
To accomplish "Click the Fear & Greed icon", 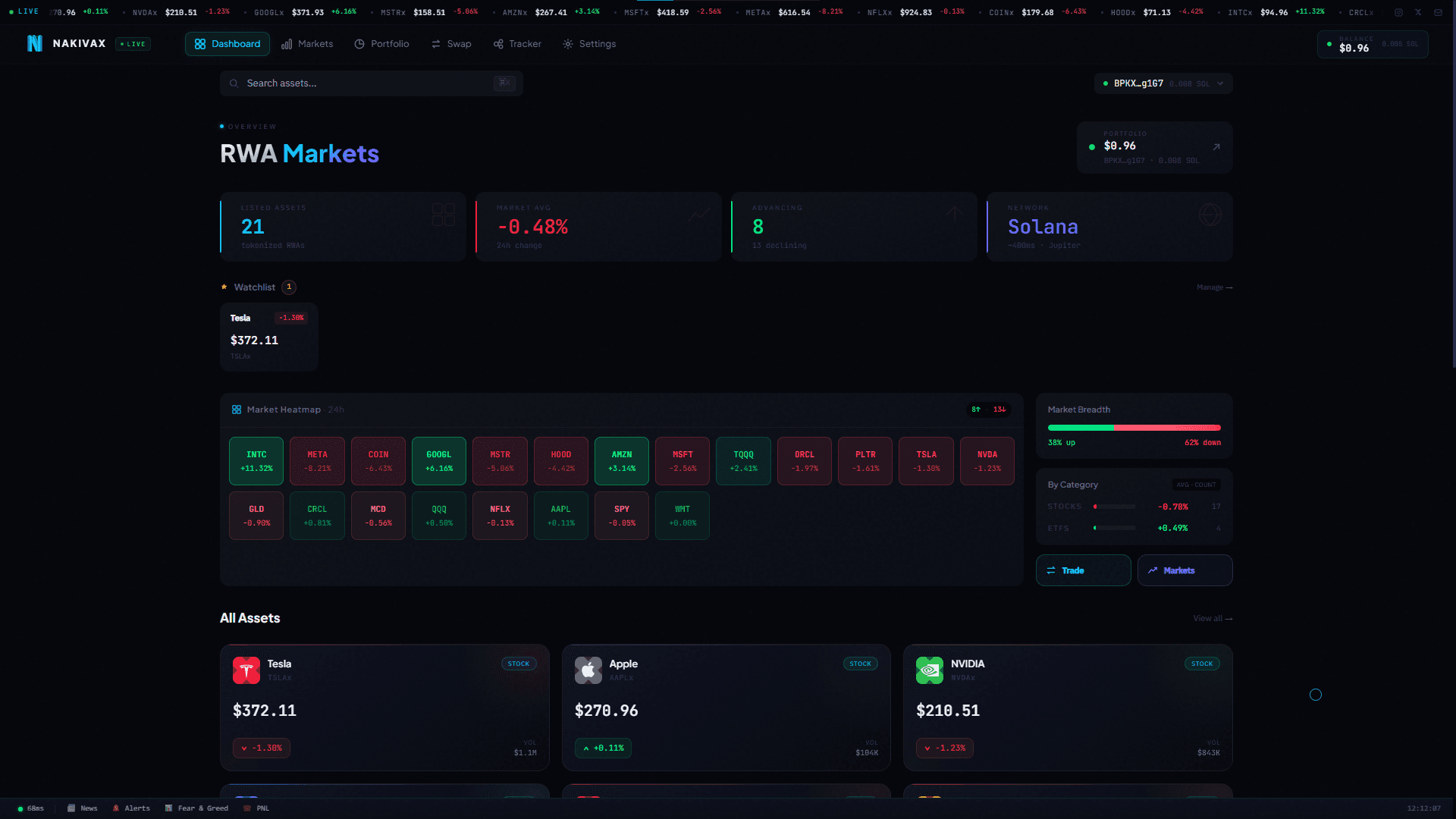I will click(168, 808).
